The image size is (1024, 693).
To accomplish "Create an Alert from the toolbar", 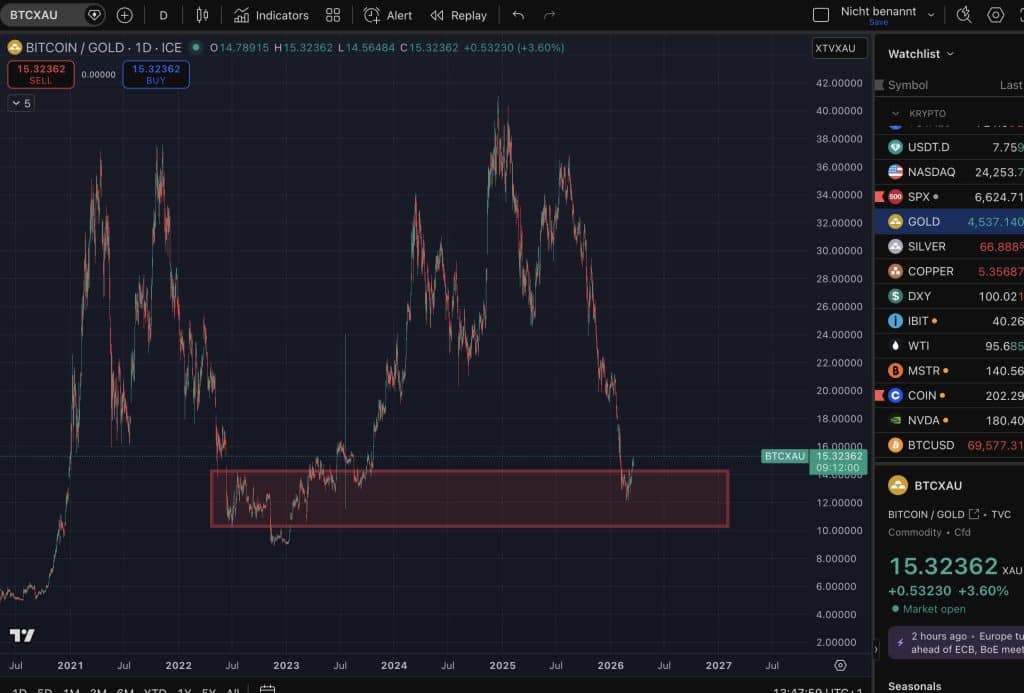I will [x=388, y=15].
